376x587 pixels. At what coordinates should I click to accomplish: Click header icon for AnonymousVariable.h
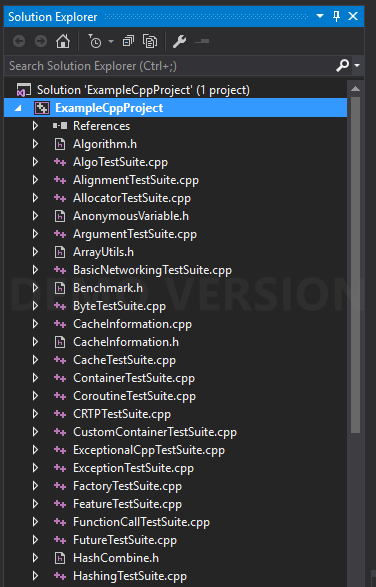[60, 216]
